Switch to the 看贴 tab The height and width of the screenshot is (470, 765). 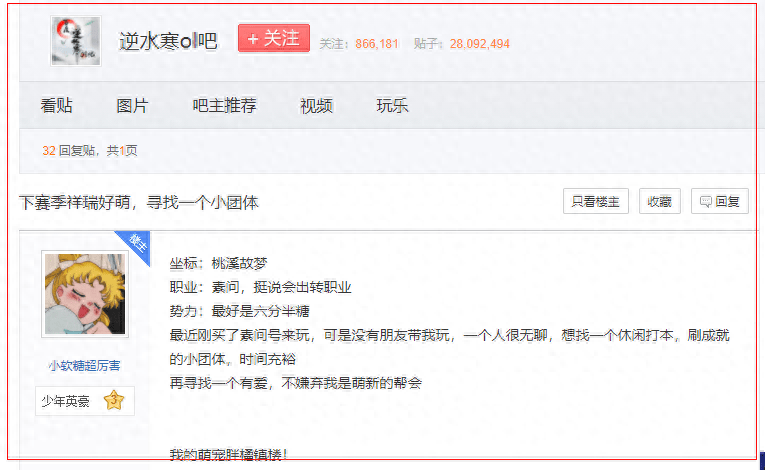point(56,106)
